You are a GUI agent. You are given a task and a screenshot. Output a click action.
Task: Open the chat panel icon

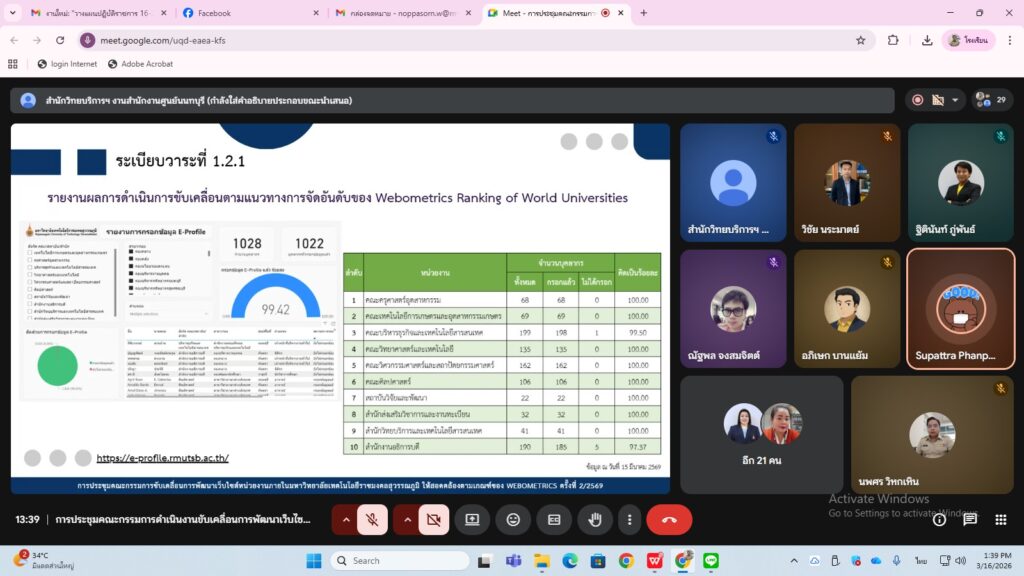[x=970, y=519]
